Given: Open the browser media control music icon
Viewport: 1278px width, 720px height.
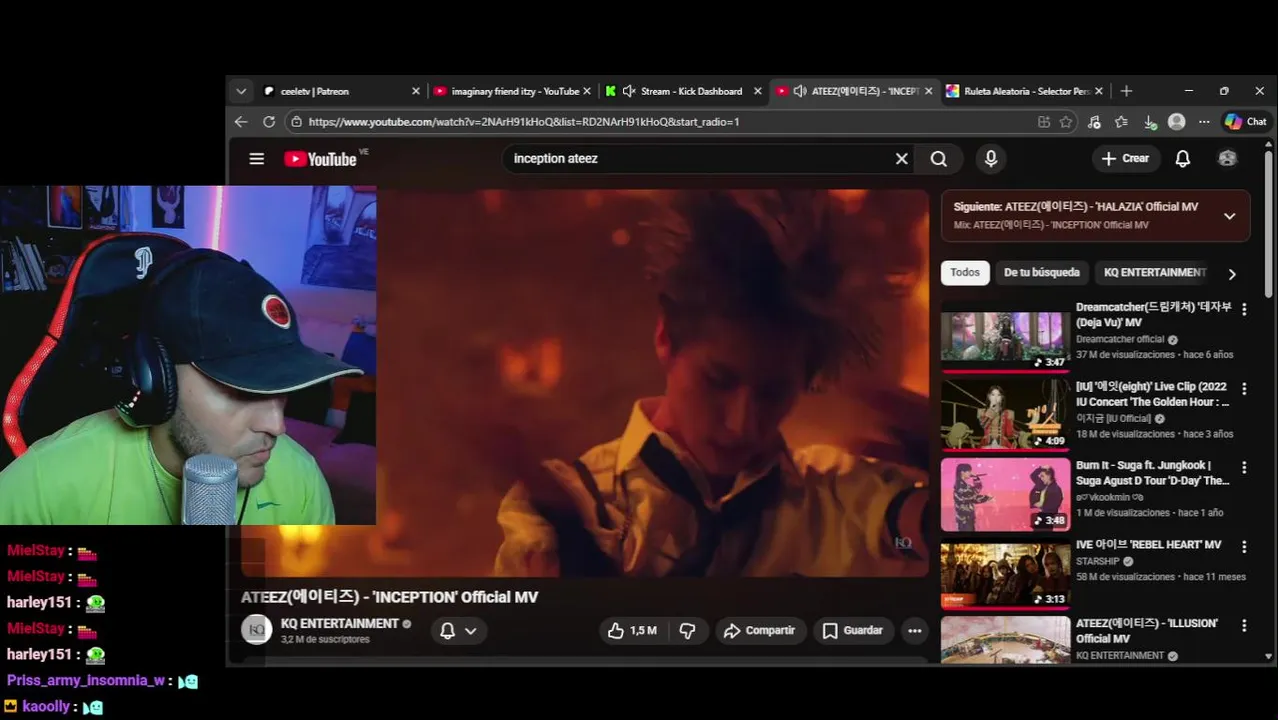Looking at the screenshot, I should pos(1094,121).
